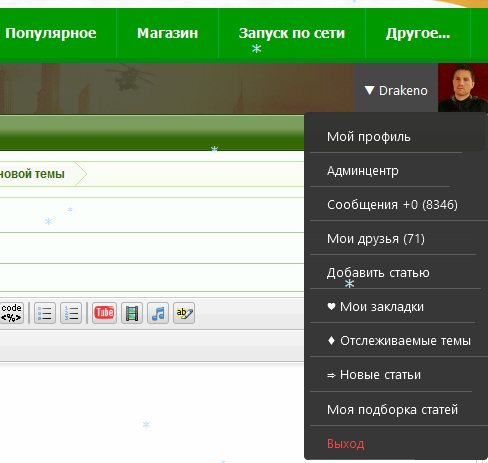Click red Выход logout link
Image resolution: width=488 pixels, height=463 pixels.
point(346,444)
